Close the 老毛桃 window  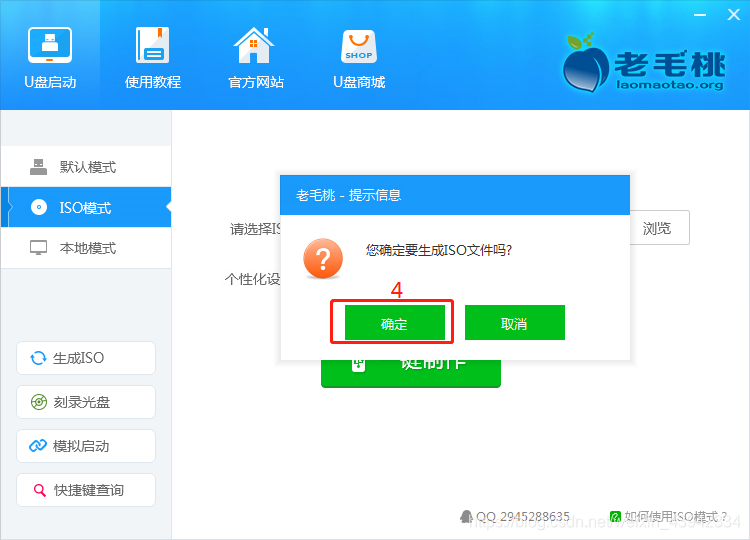click(x=734, y=15)
